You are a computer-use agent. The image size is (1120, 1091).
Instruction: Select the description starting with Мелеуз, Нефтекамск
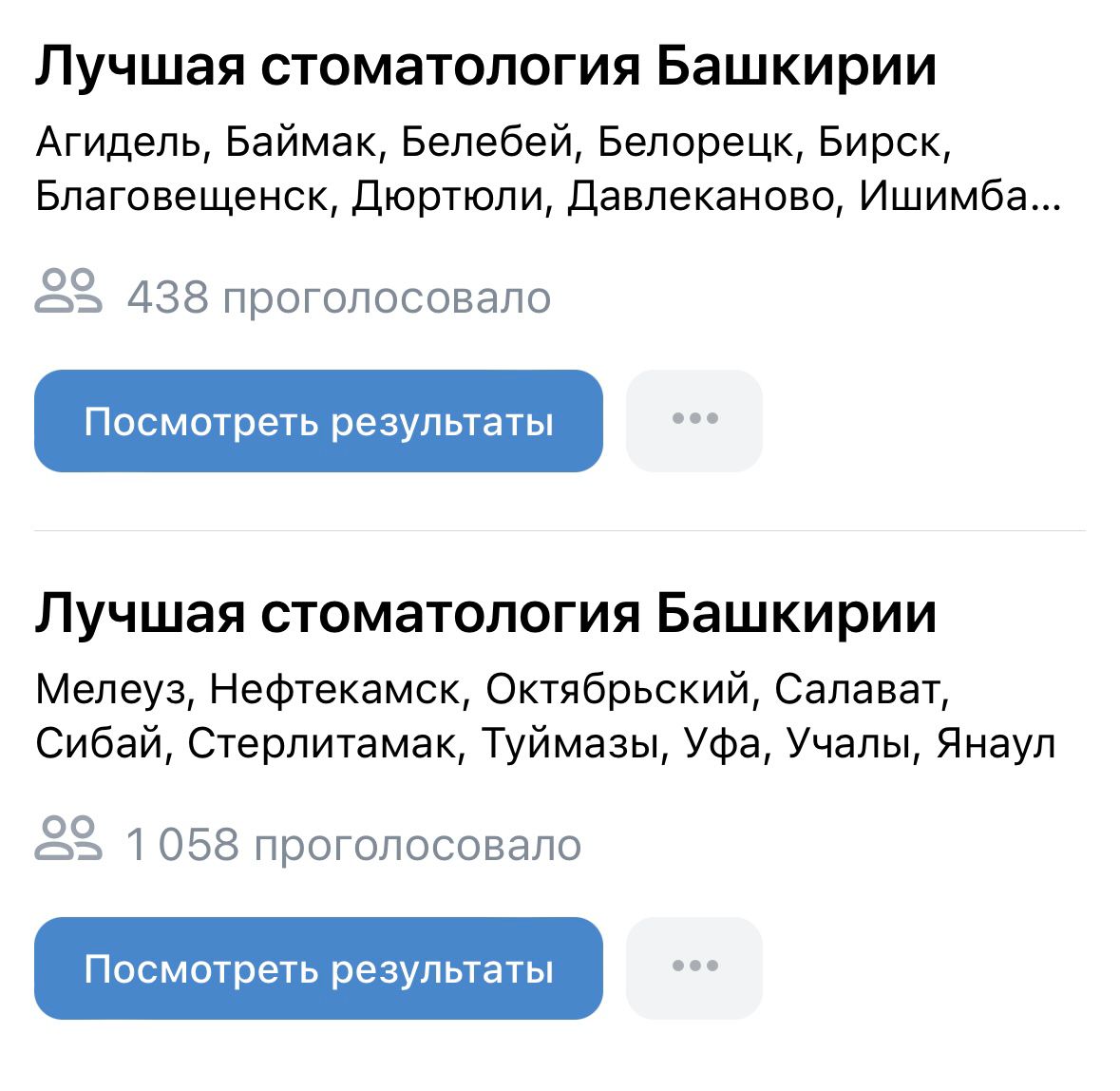[545, 716]
